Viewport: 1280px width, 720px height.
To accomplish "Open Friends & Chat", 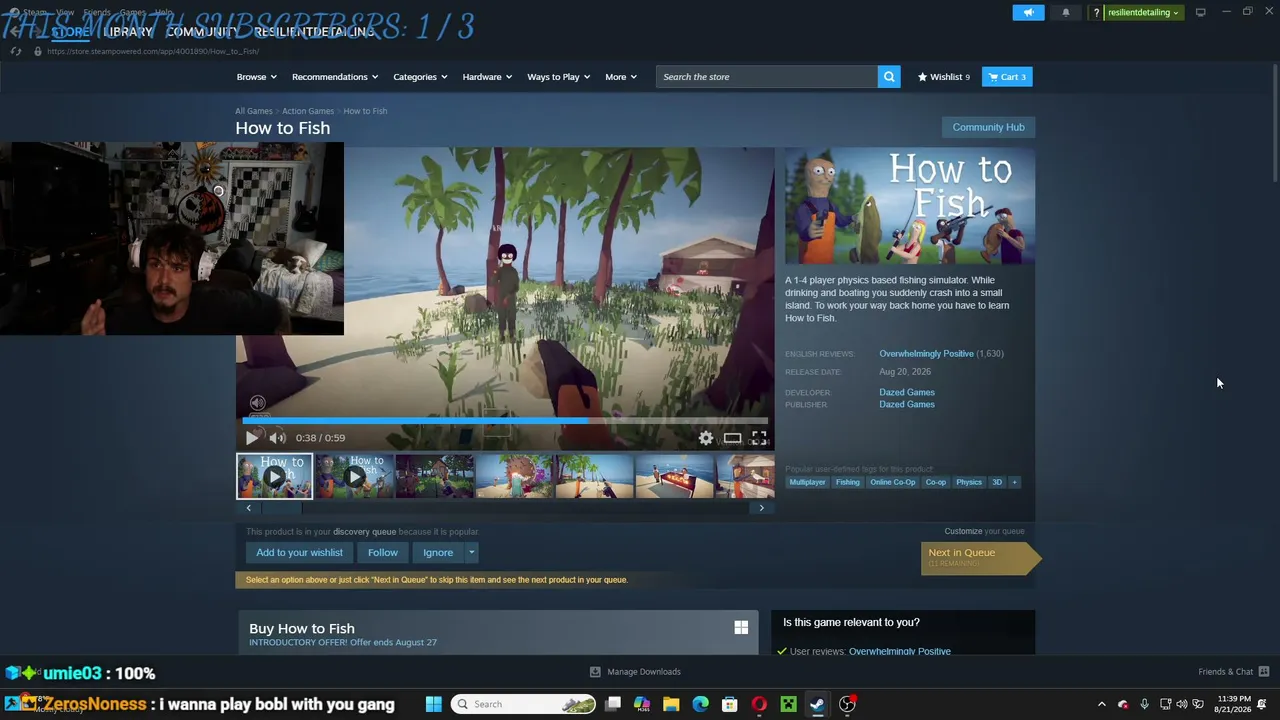I will pos(1234,672).
